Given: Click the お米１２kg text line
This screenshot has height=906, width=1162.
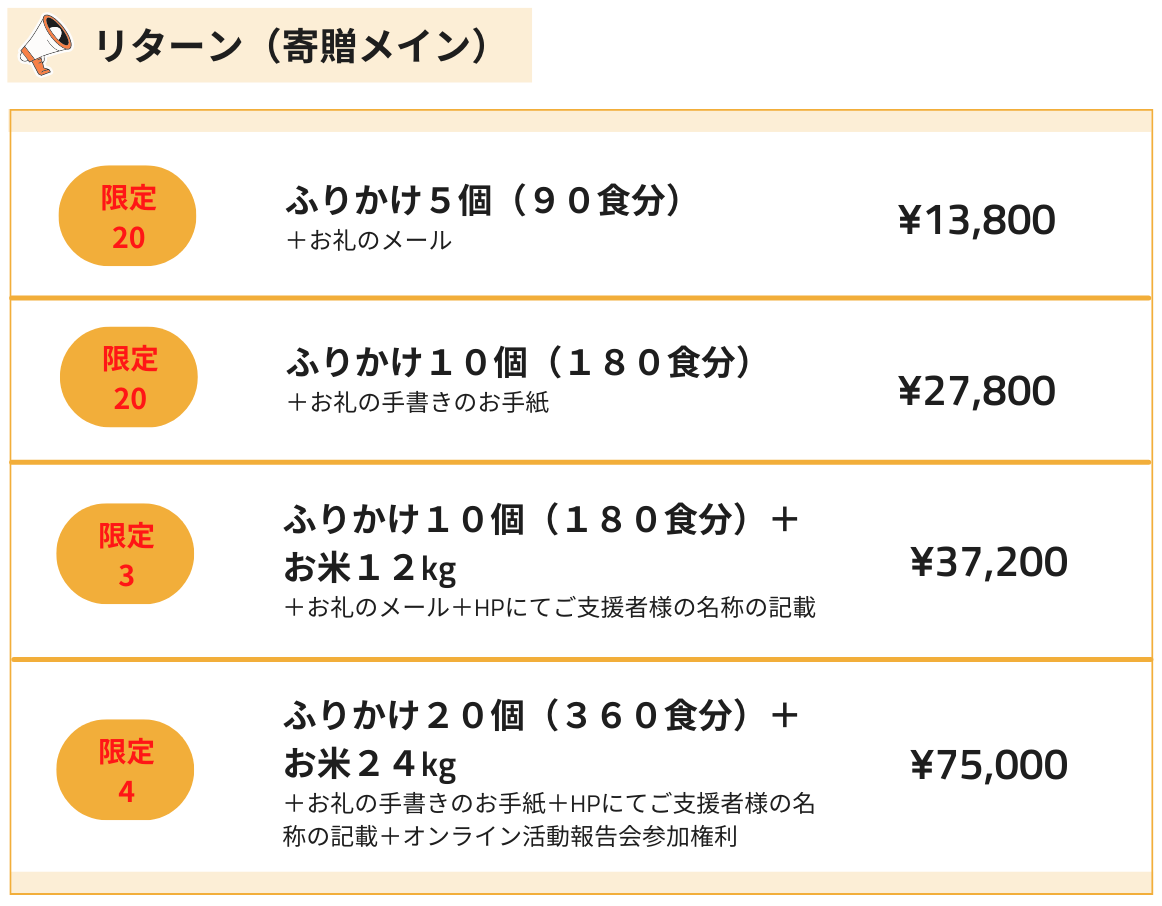Looking at the screenshot, I should 370,569.
